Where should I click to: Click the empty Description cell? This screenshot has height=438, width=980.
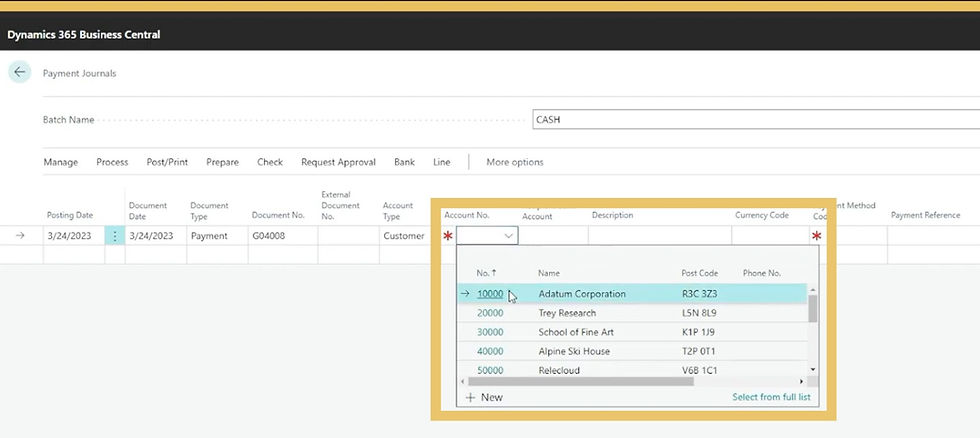pos(659,236)
